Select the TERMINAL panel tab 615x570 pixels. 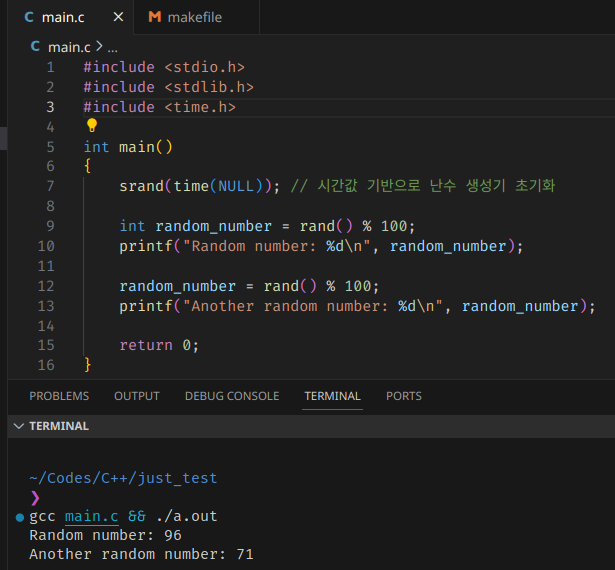pos(332,396)
